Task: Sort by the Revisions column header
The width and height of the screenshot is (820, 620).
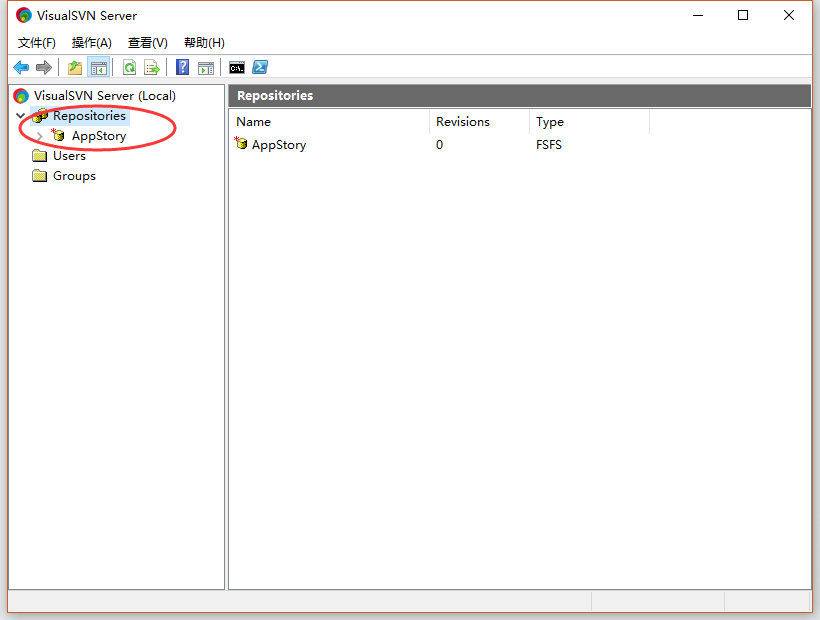Action: pos(479,122)
